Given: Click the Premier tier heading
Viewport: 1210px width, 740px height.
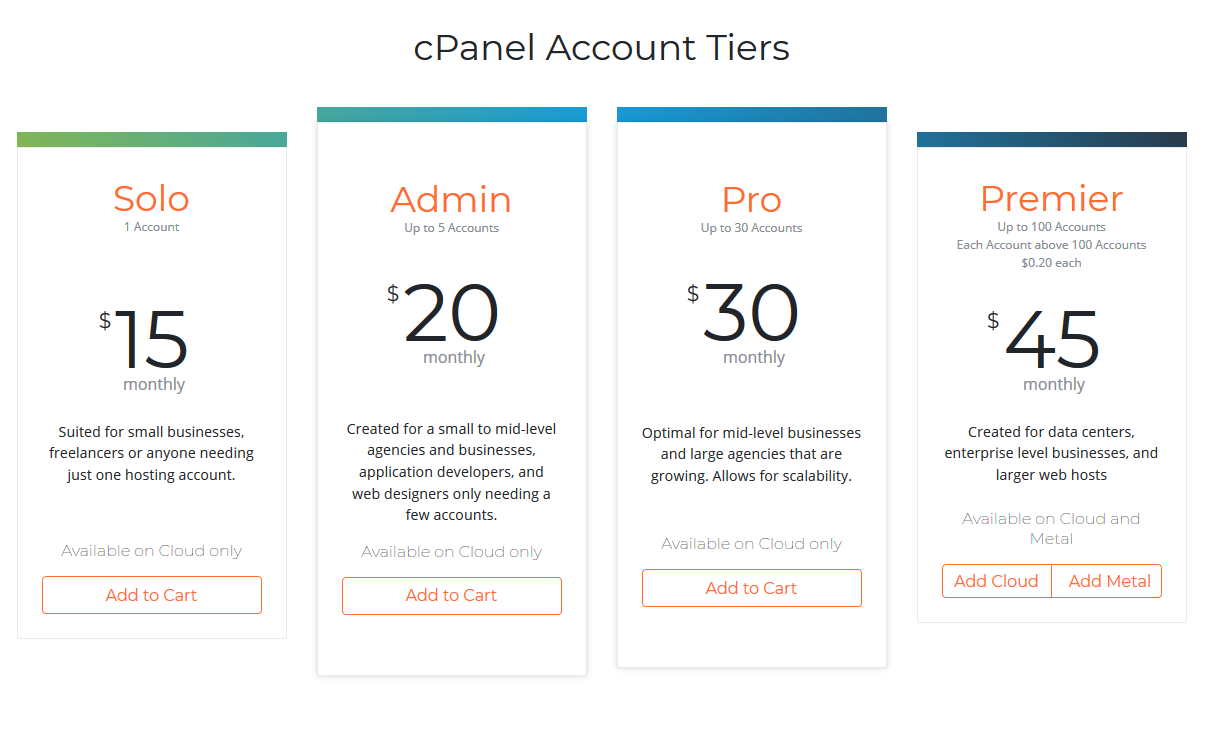Looking at the screenshot, I should point(1052,198).
